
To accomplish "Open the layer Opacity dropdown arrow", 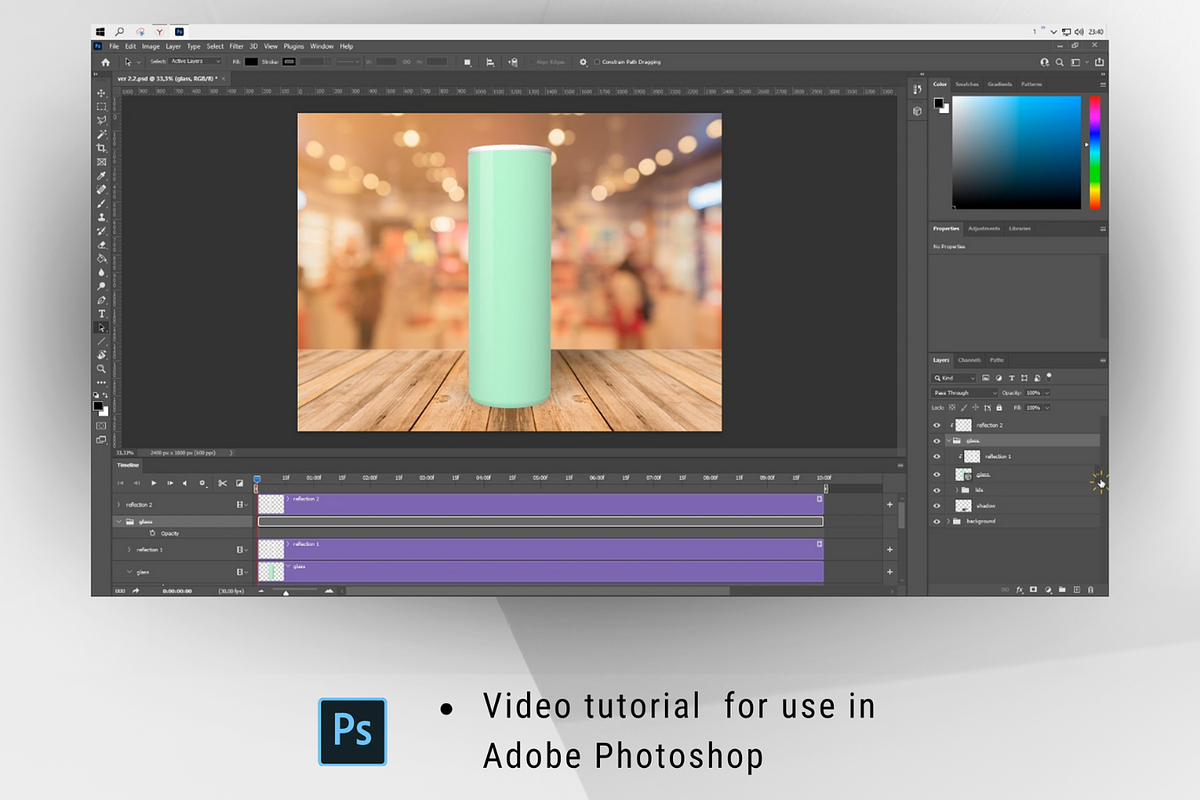I will tap(1047, 393).
